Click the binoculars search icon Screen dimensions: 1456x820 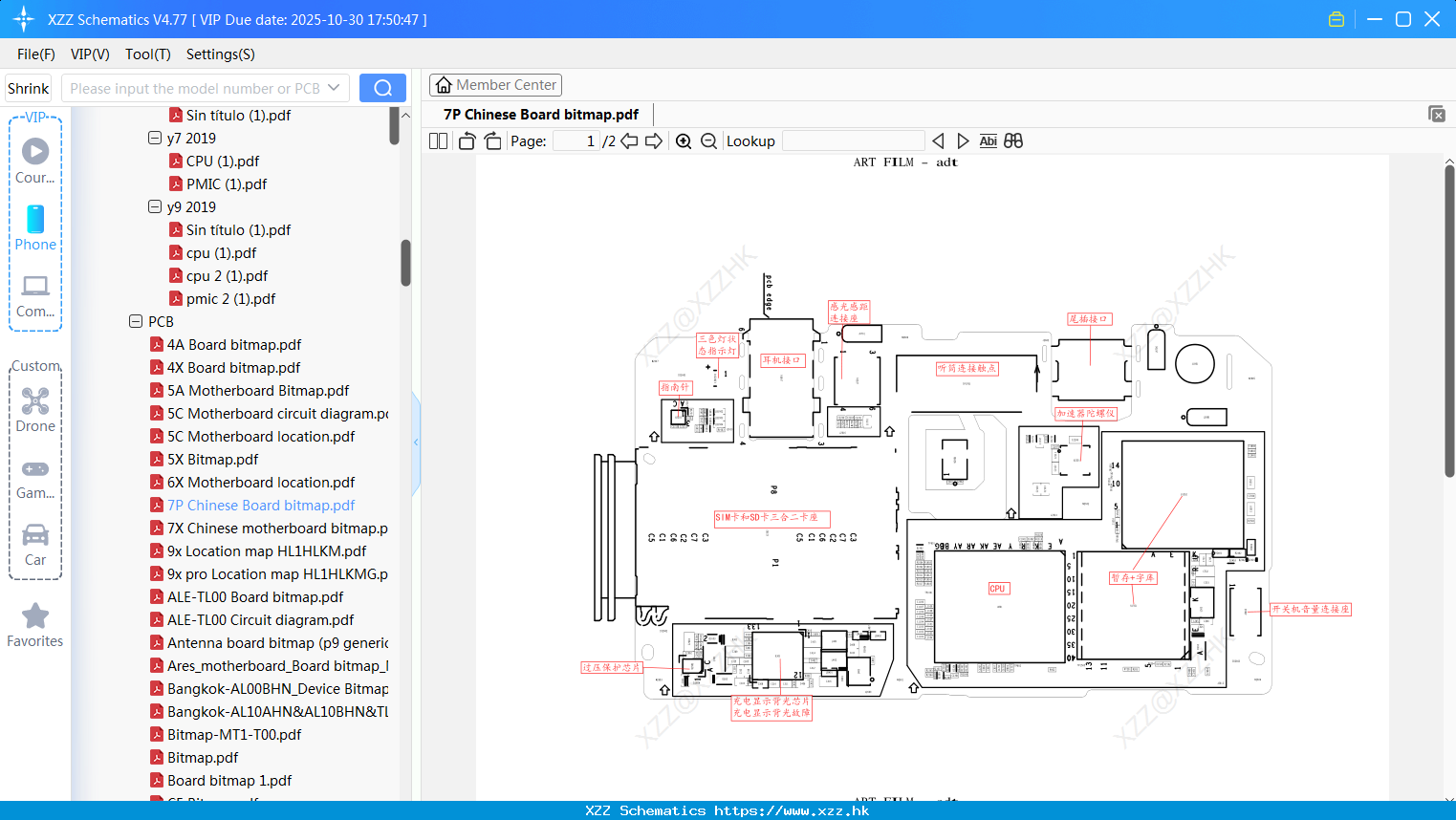pyautogui.click(x=1013, y=141)
